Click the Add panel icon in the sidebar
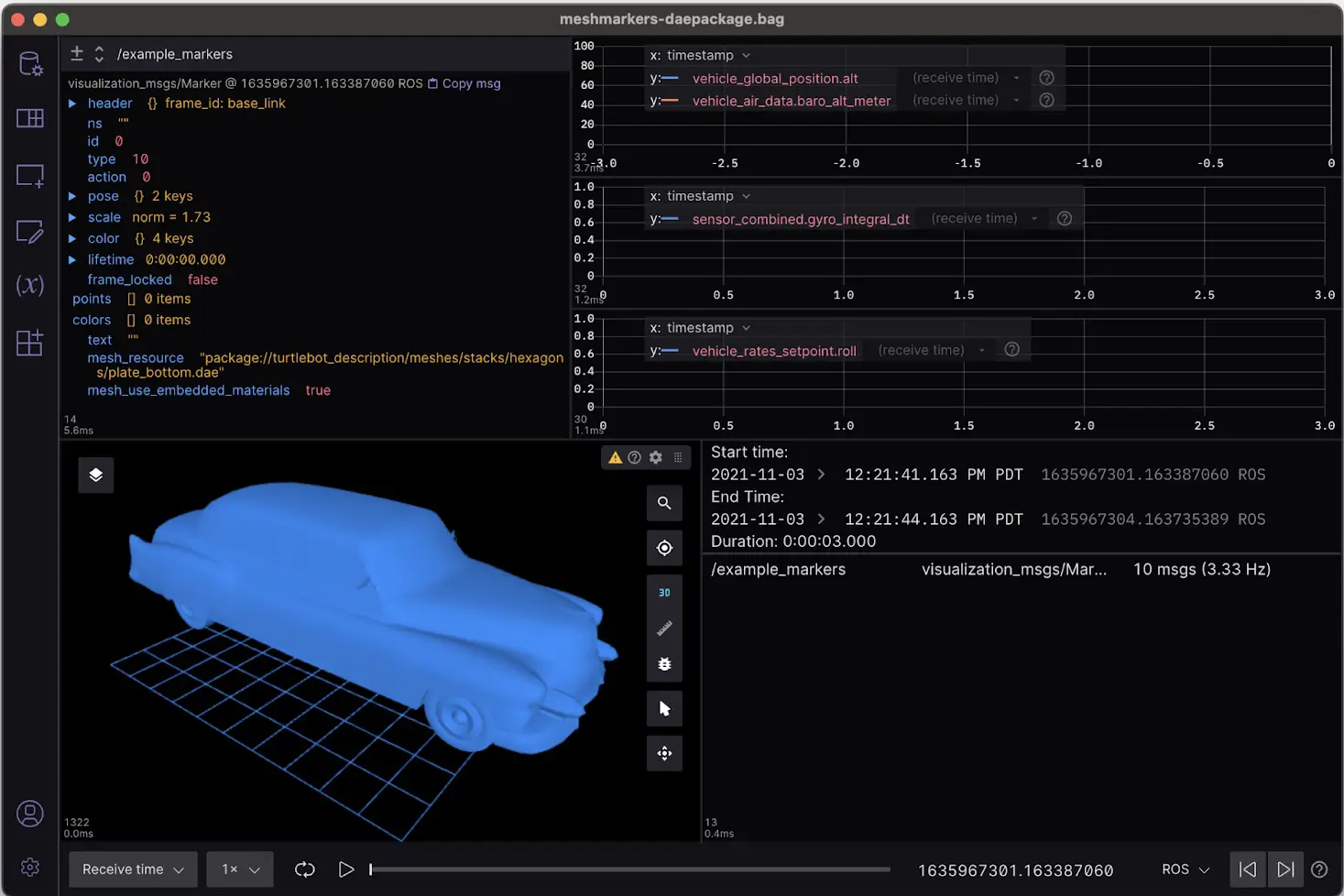1344x896 pixels. tap(30, 175)
